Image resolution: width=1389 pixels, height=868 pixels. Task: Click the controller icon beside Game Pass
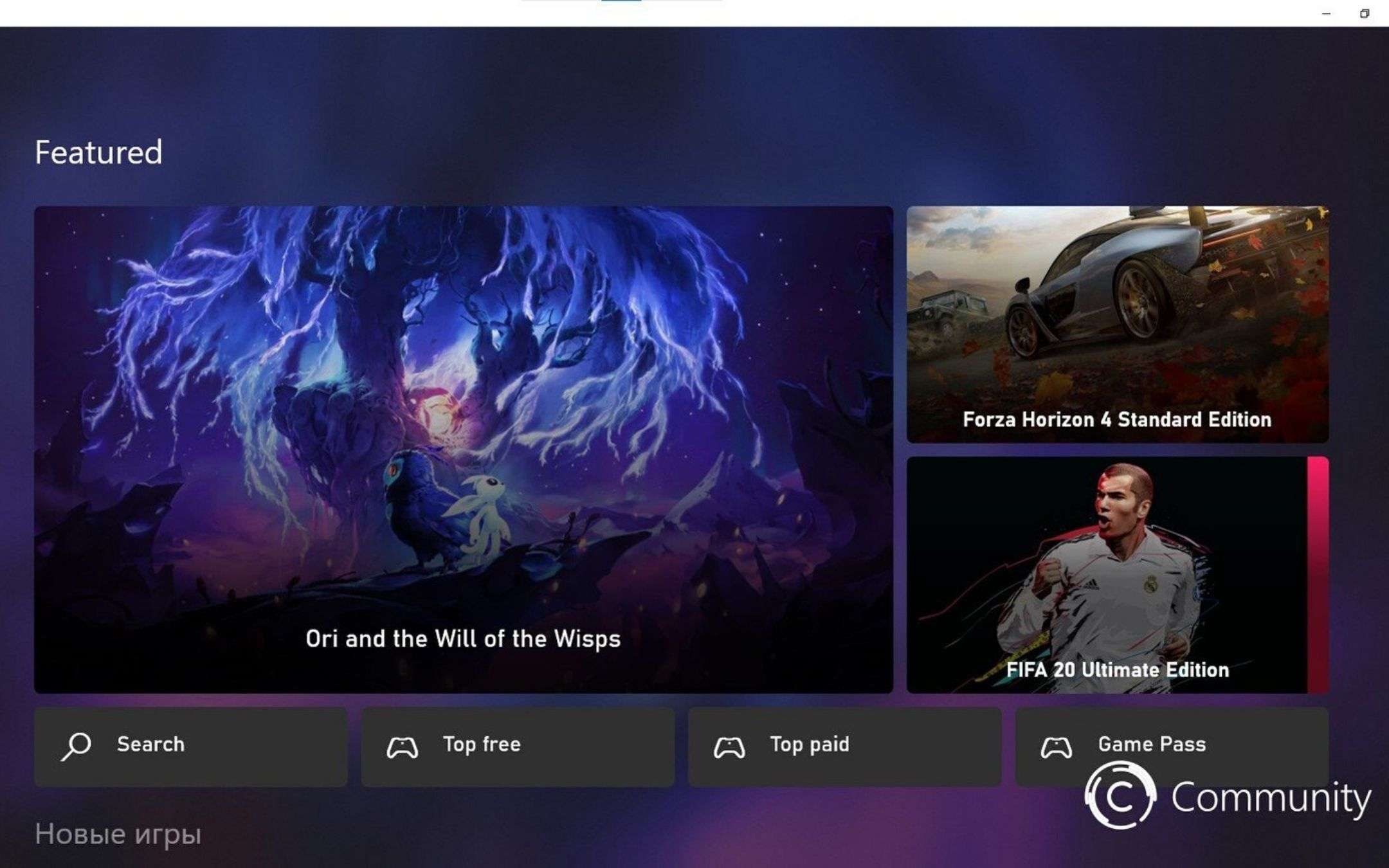pos(1057,748)
